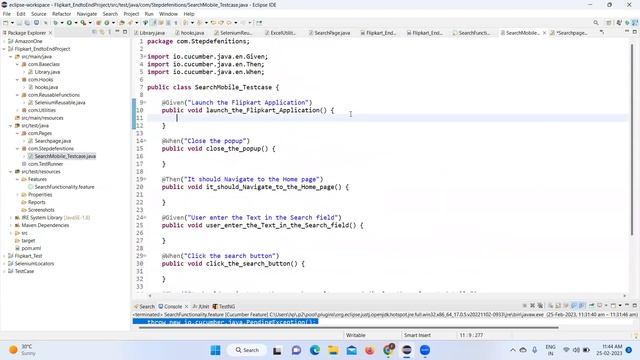Viewport: 640px width, 360px height.
Task: Expand the JRE System Library node
Action: coord(11,218)
